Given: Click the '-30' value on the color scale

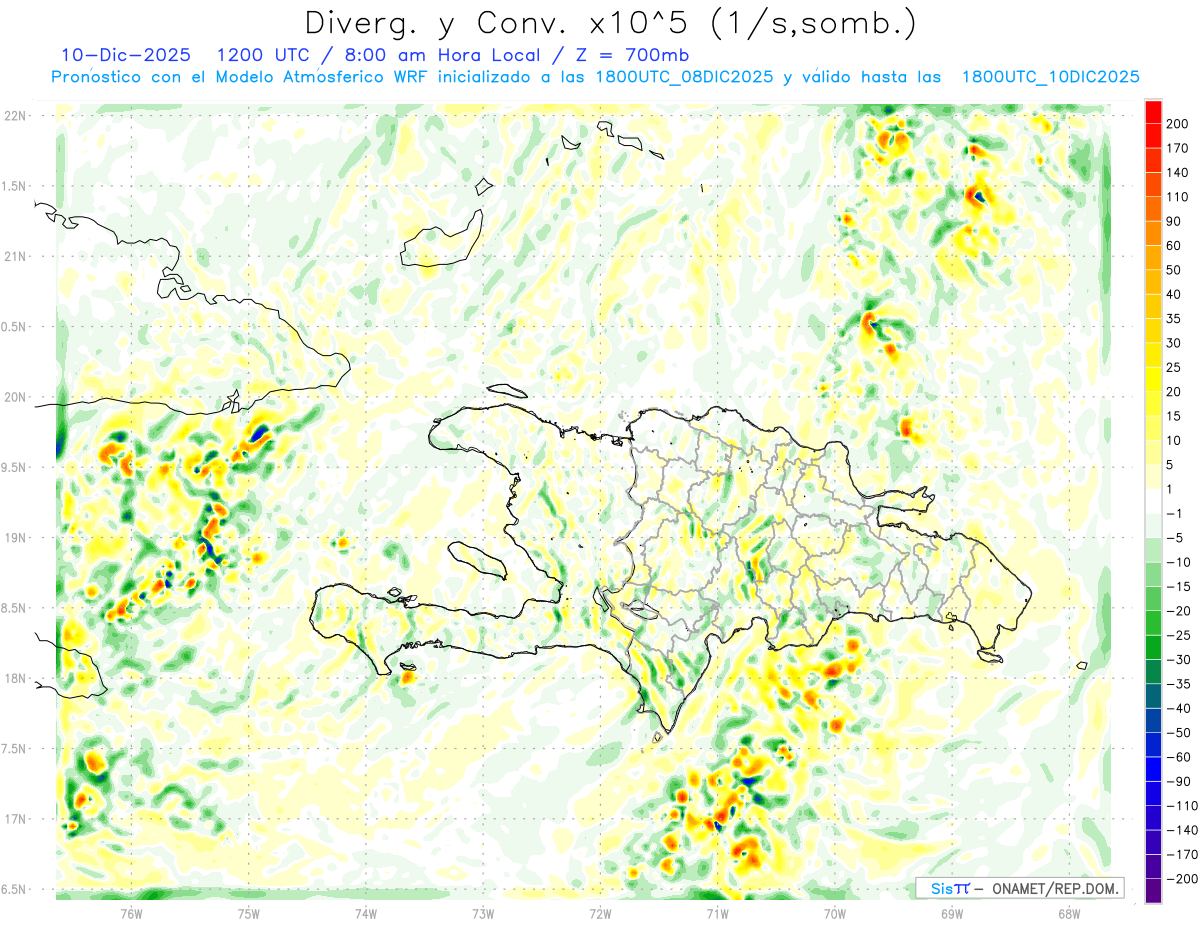Looking at the screenshot, I should click(1178, 659).
